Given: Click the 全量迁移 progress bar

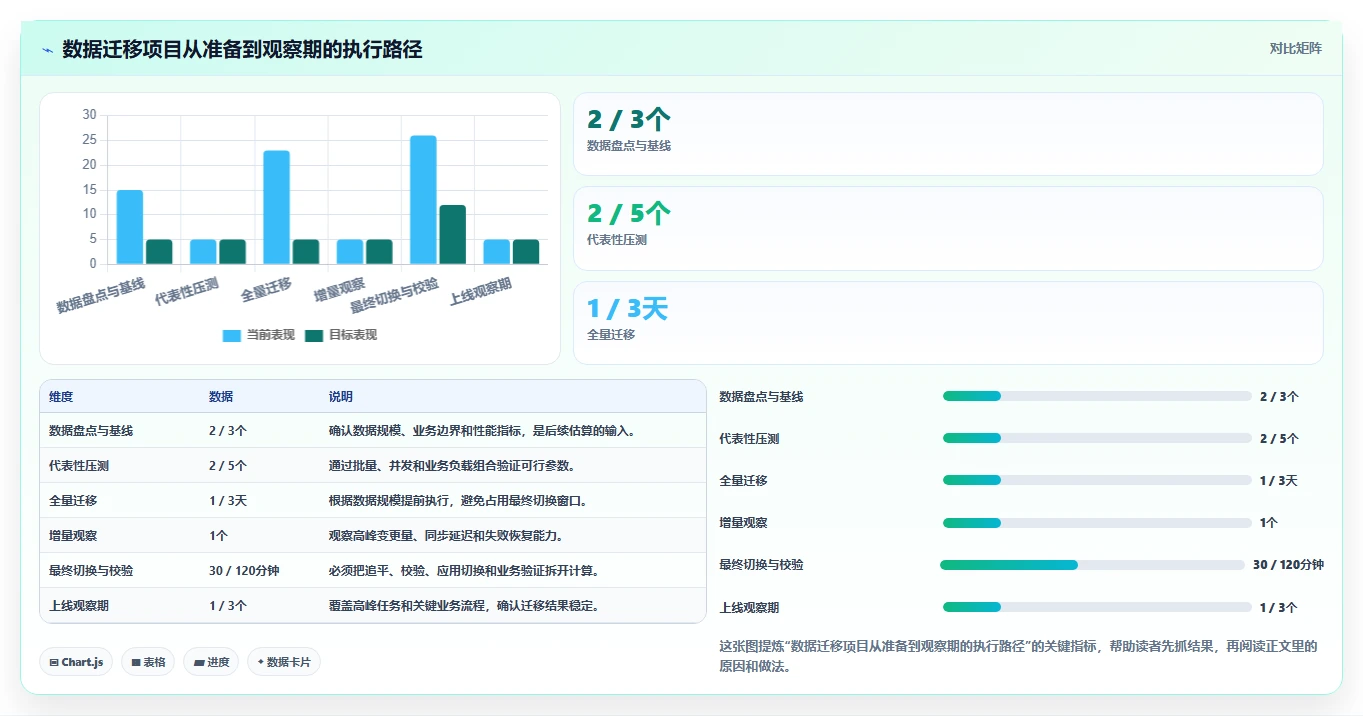Looking at the screenshot, I should coord(1097,480).
